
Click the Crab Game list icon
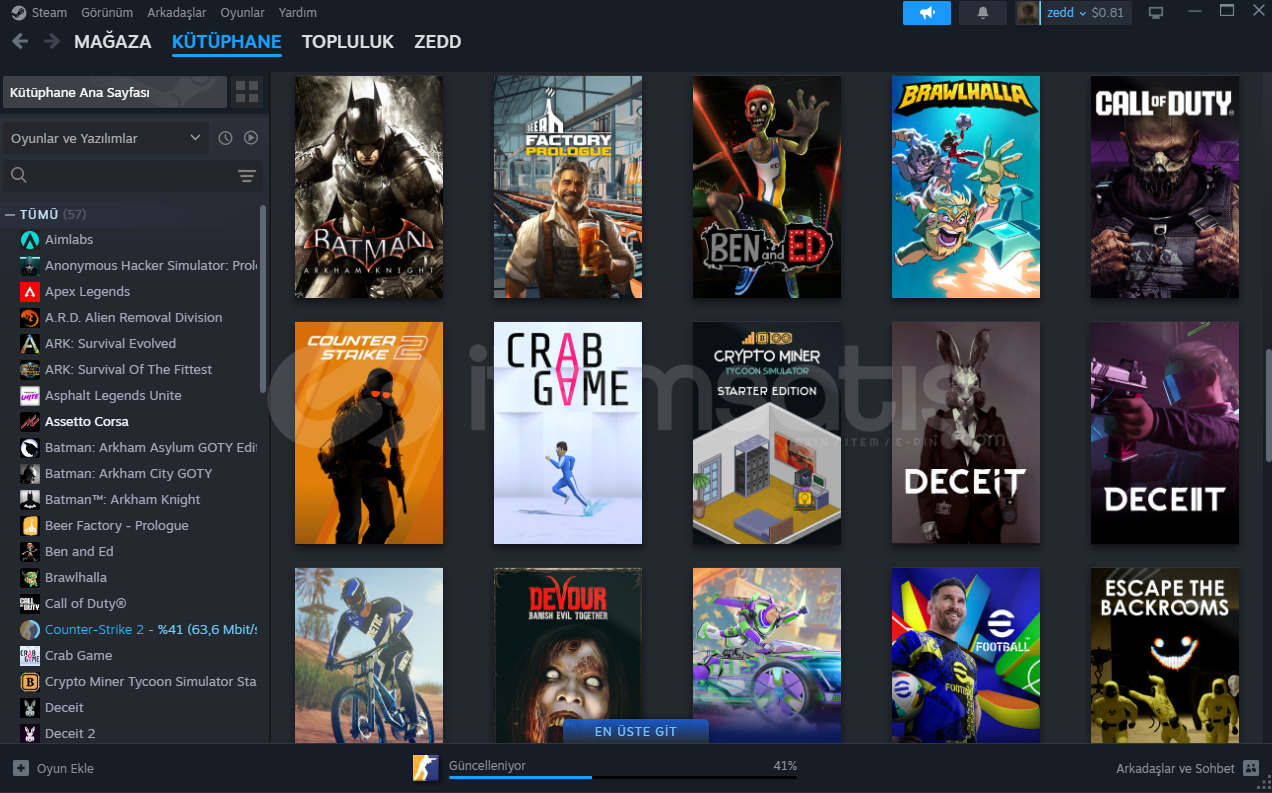coord(30,656)
